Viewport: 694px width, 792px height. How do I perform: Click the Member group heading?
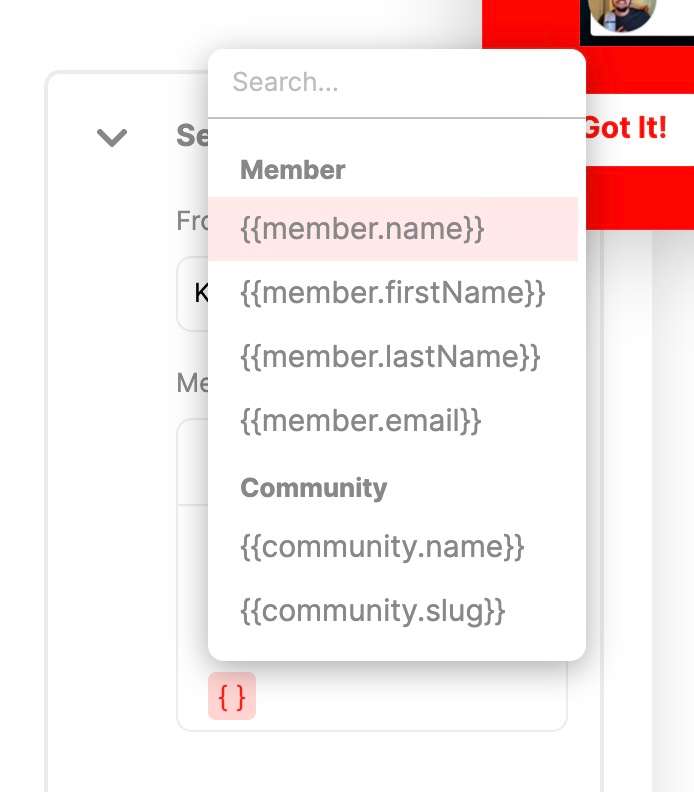[x=293, y=170]
